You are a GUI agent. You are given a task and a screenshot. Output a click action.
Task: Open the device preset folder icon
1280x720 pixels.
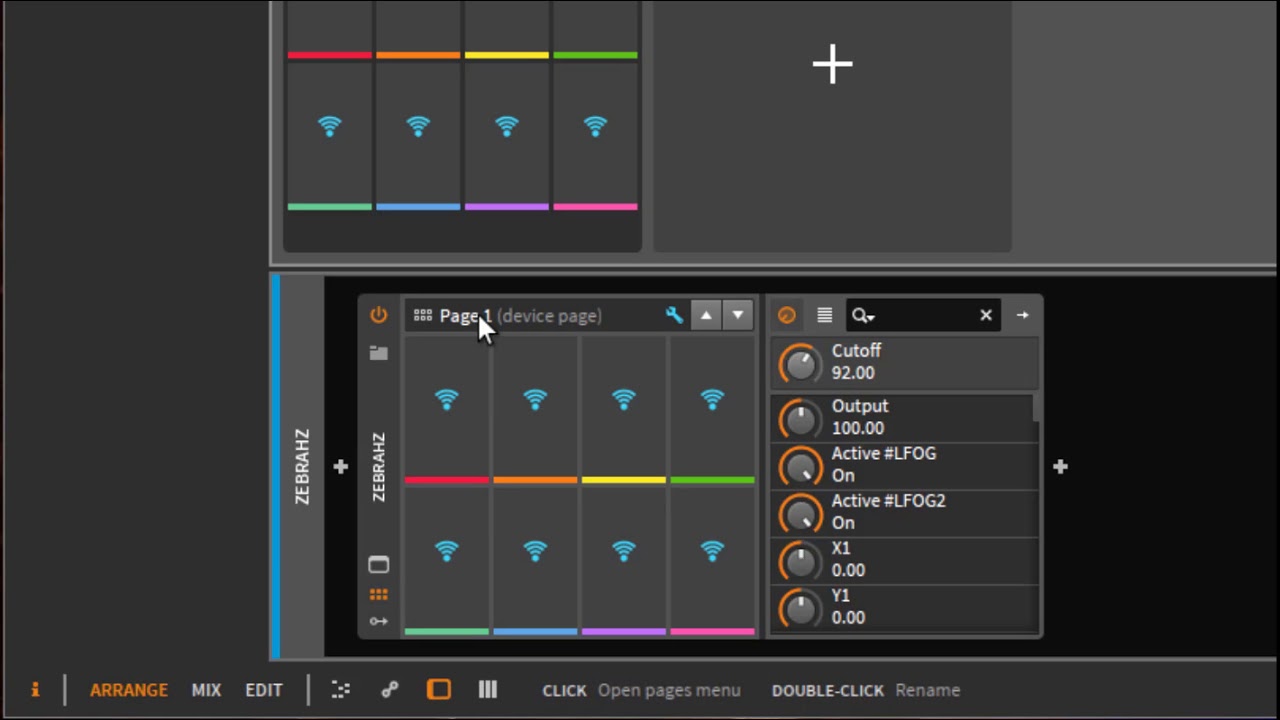click(378, 353)
